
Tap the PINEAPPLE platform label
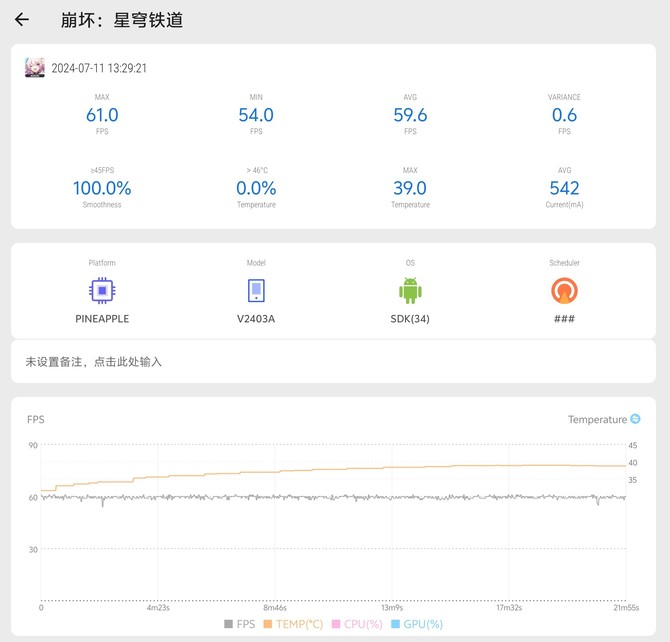(x=102, y=319)
